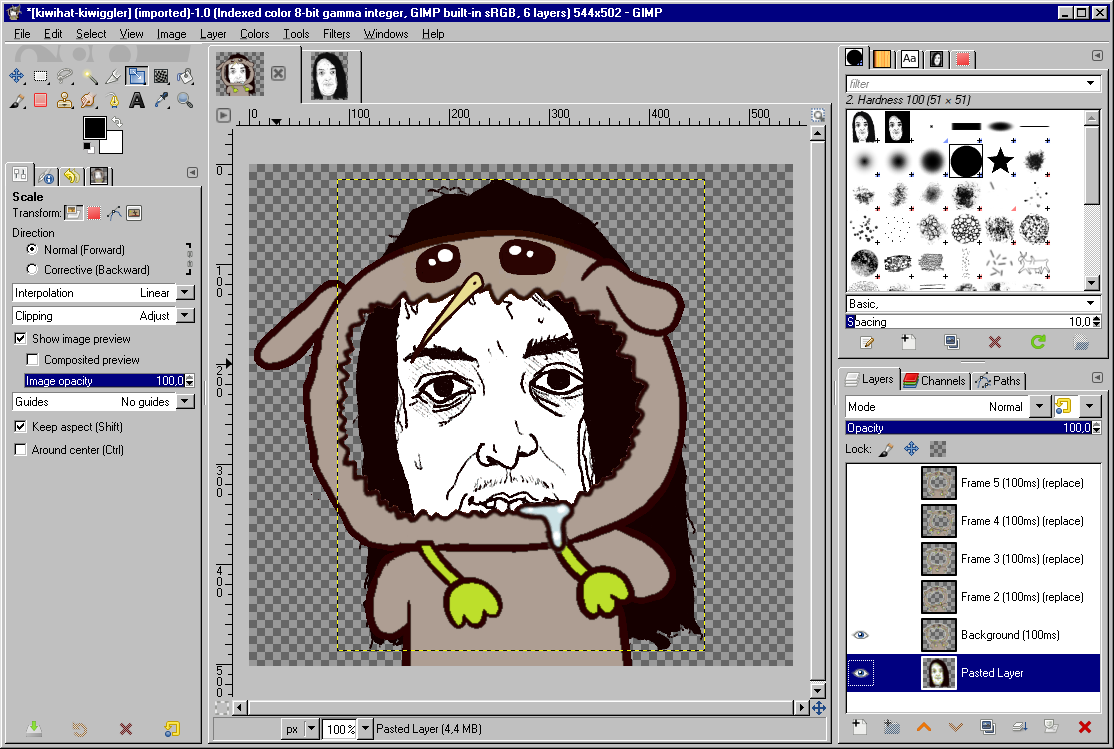This screenshot has height=749, width=1114.
Task: Select the Bucket Fill tool
Action: coord(185,76)
